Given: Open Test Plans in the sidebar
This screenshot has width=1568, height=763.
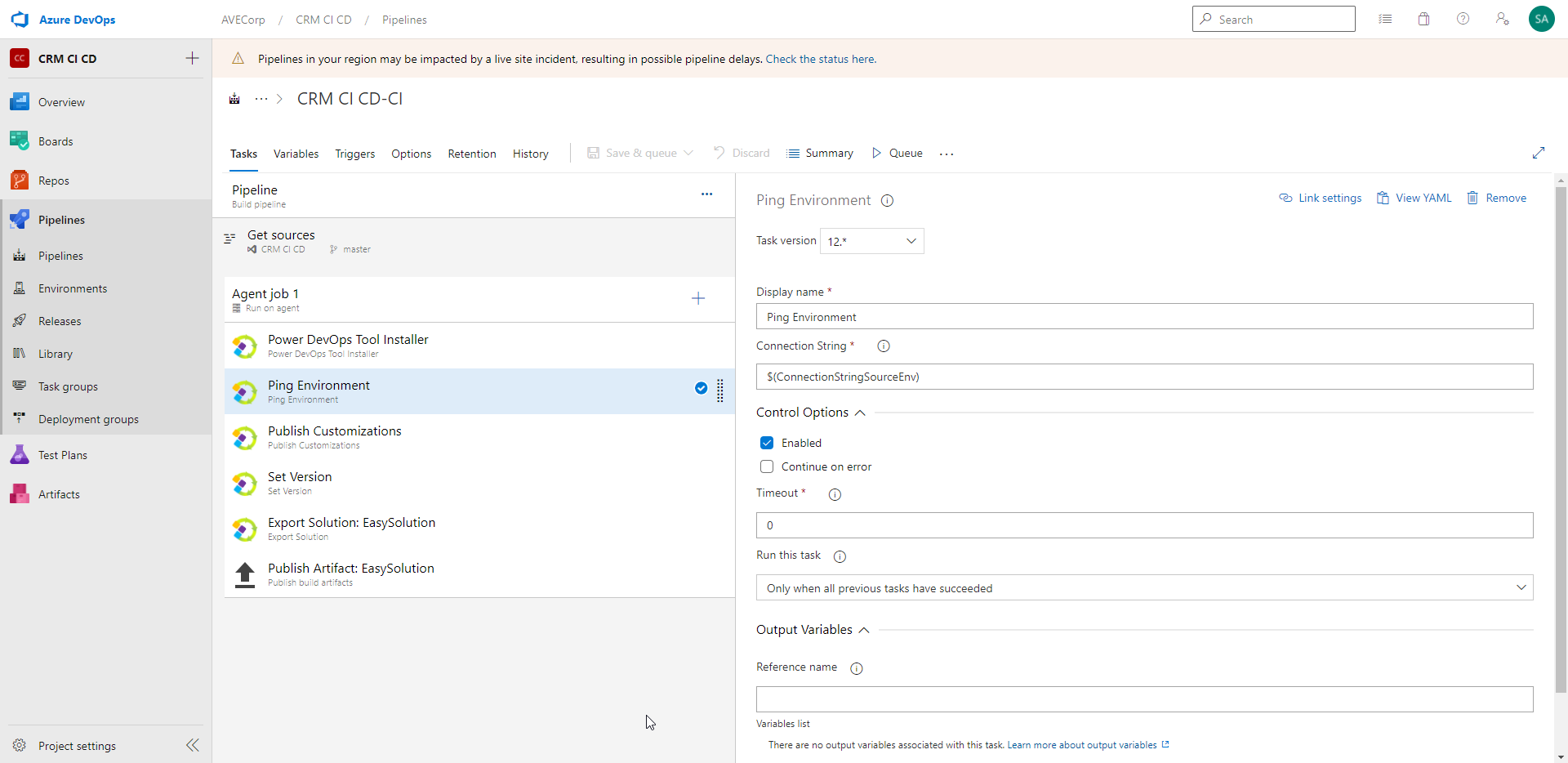Looking at the screenshot, I should pos(63,455).
